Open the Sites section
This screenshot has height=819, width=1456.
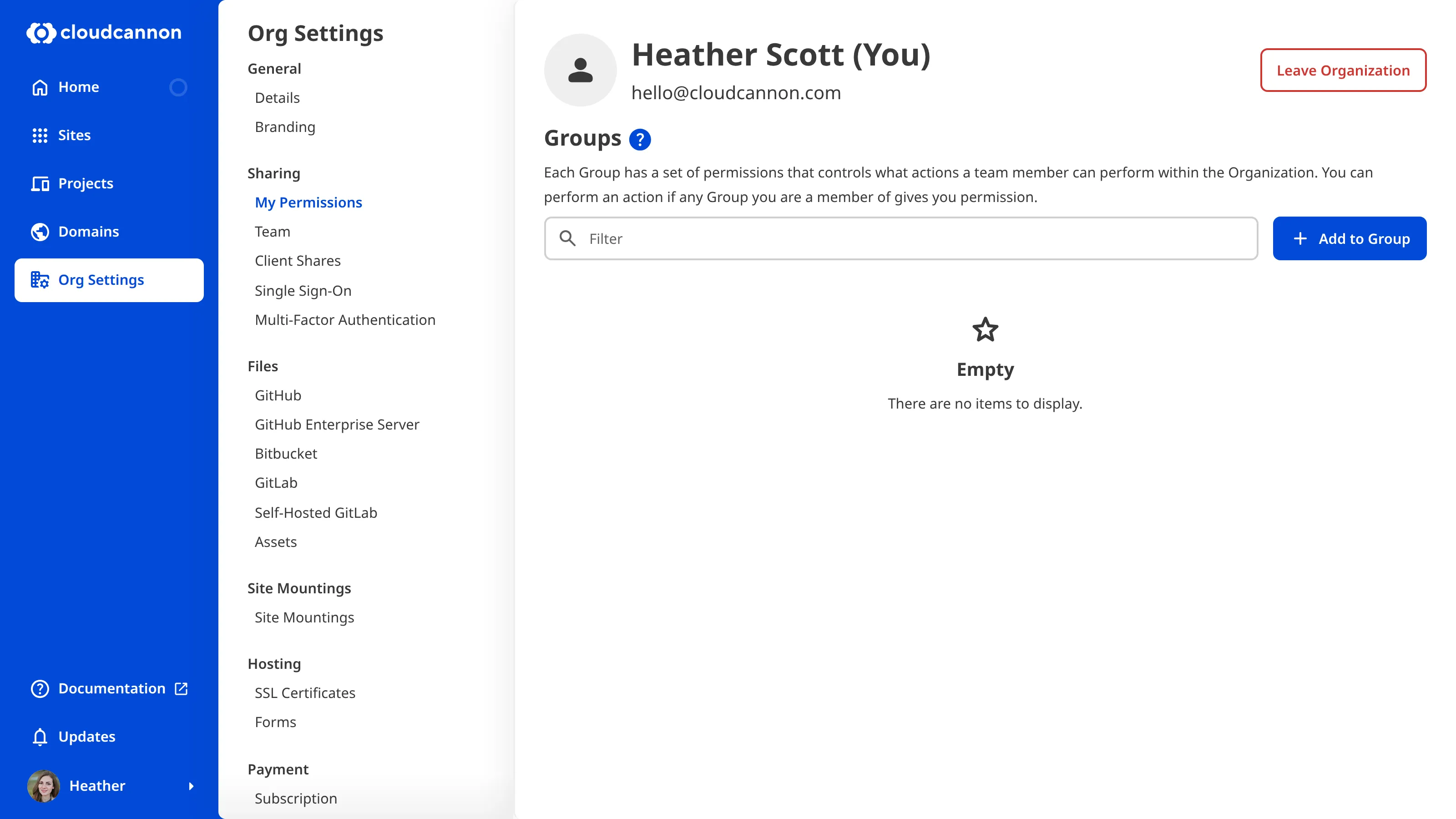tap(109, 135)
